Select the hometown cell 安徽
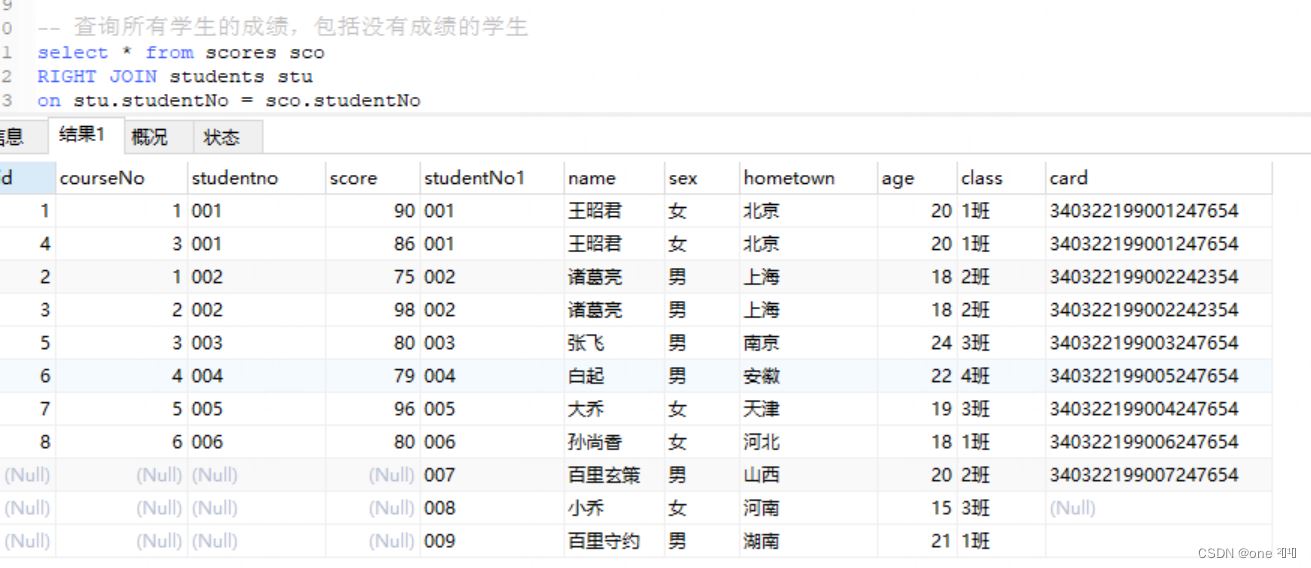The width and height of the screenshot is (1311, 568). [761, 376]
